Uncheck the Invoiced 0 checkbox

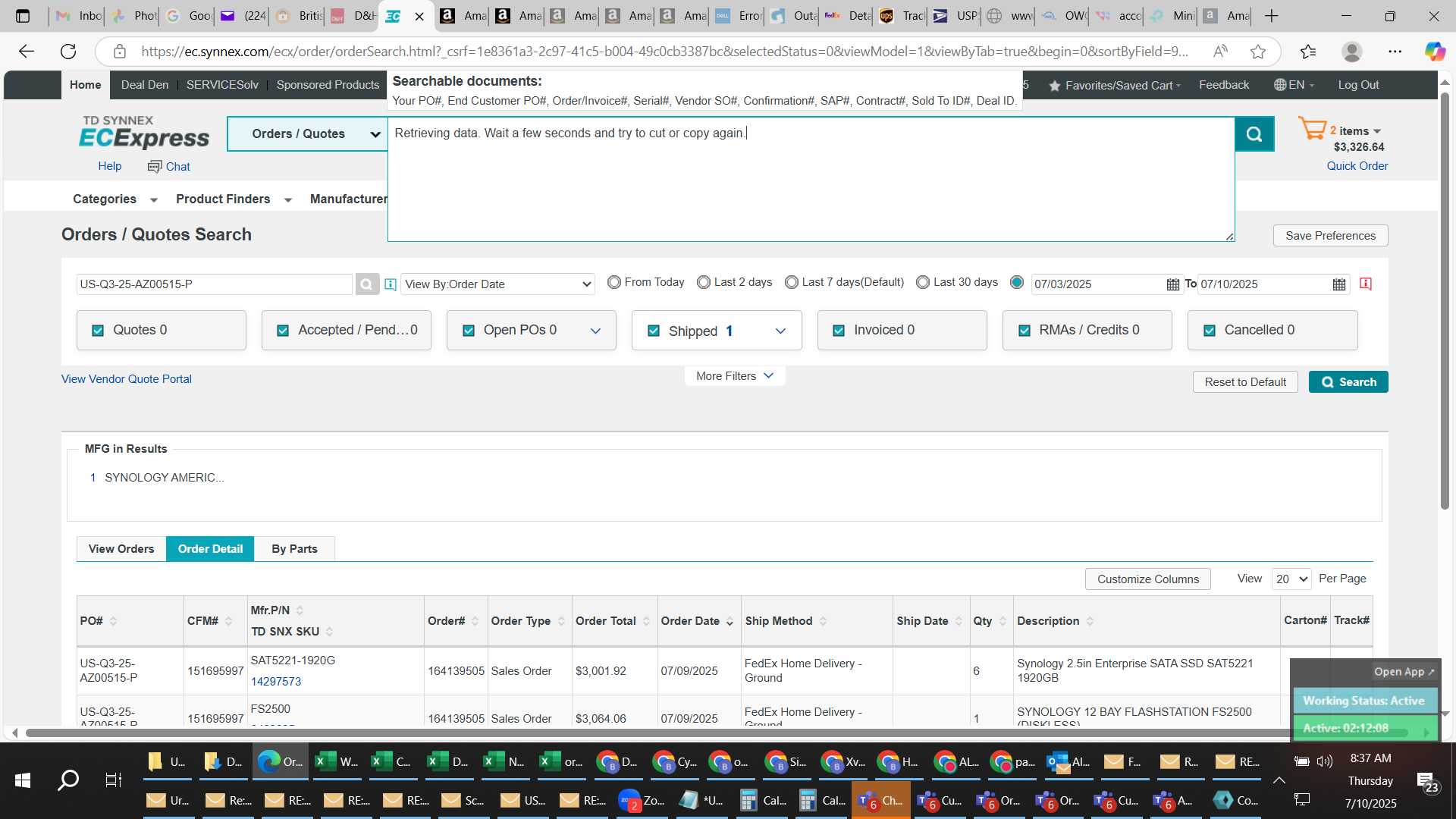[x=839, y=331]
